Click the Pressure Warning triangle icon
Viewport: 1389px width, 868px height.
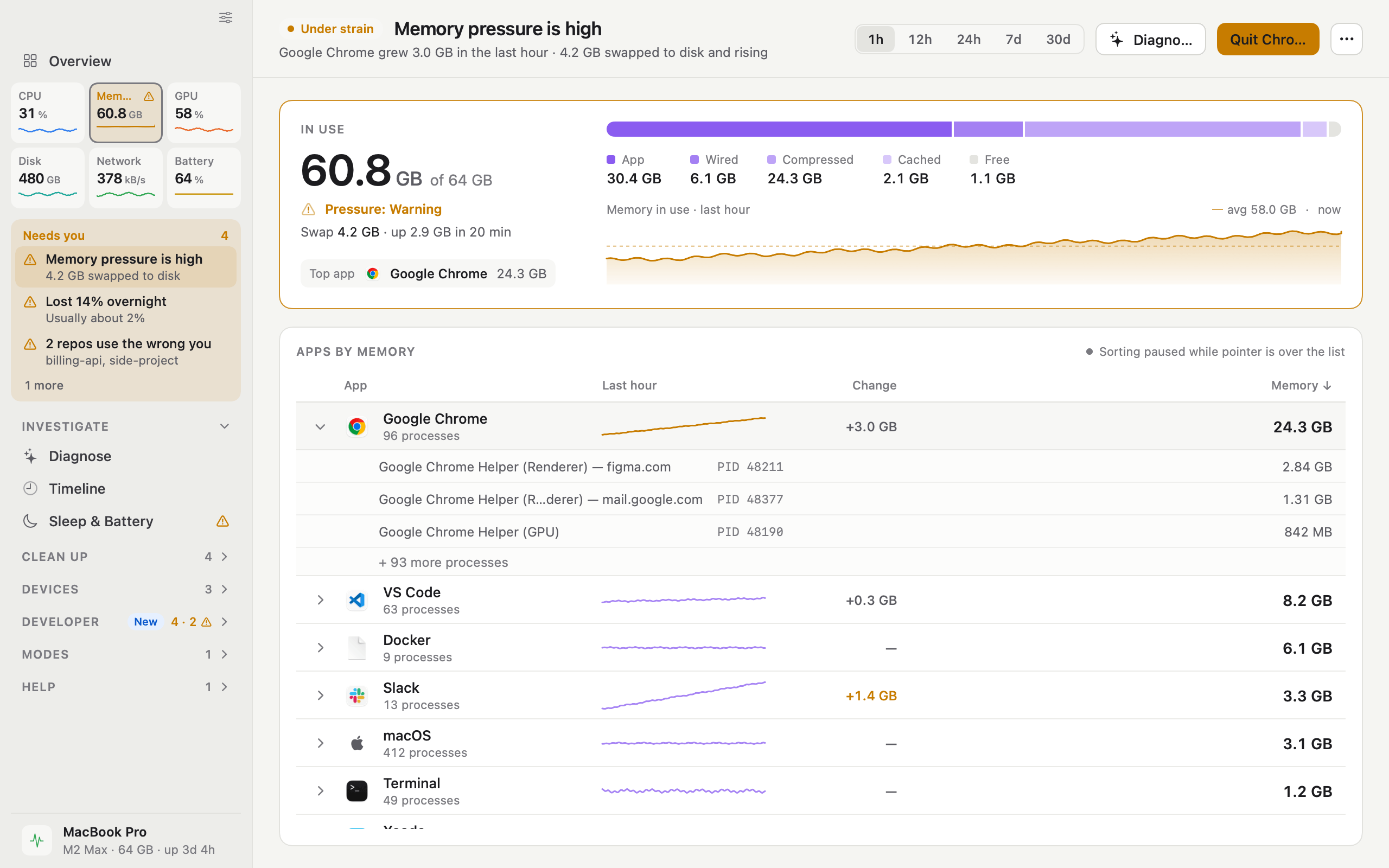pyautogui.click(x=308, y=209)
